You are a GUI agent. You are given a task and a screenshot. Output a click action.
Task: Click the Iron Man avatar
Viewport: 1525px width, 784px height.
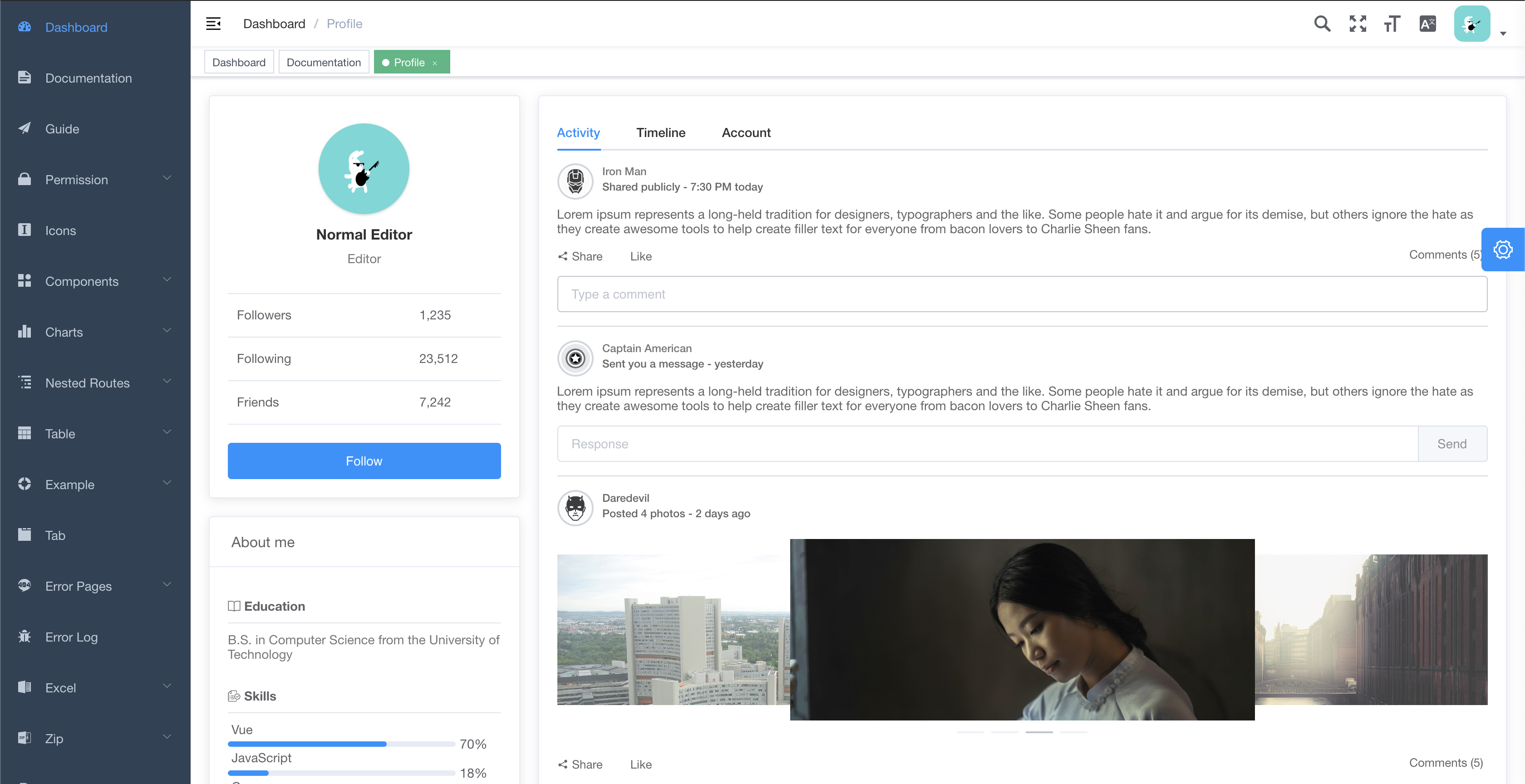575,181
